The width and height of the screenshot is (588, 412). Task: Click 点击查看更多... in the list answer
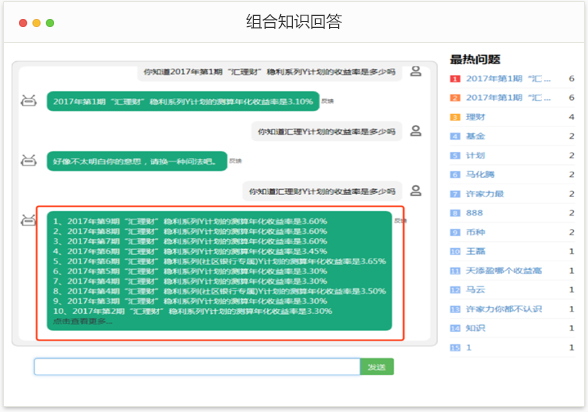(x=83, y=321)
